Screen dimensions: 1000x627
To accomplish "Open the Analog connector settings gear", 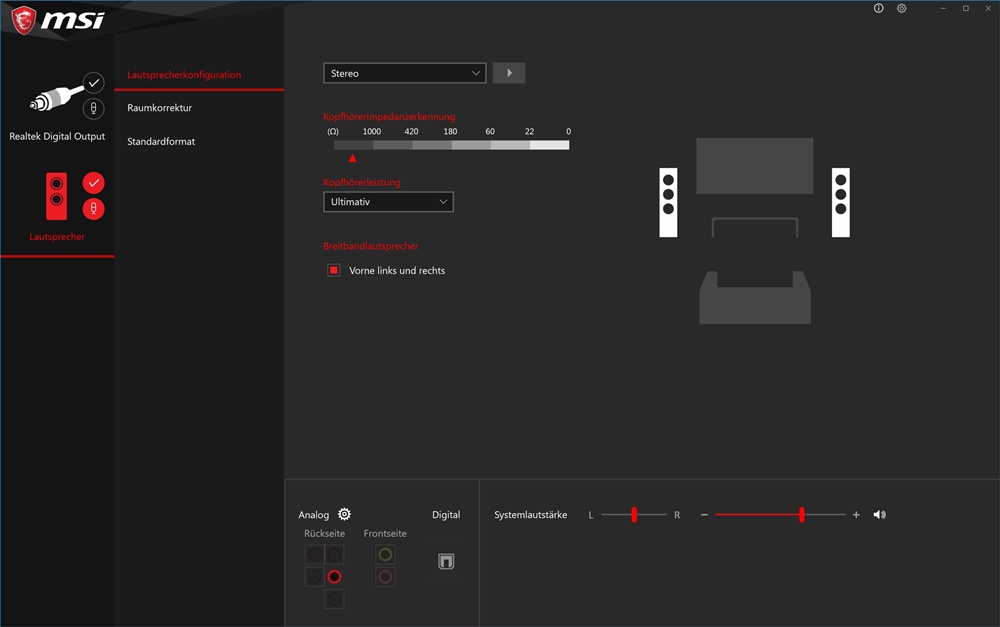I will pyautogui.click(x=344, y=514).
